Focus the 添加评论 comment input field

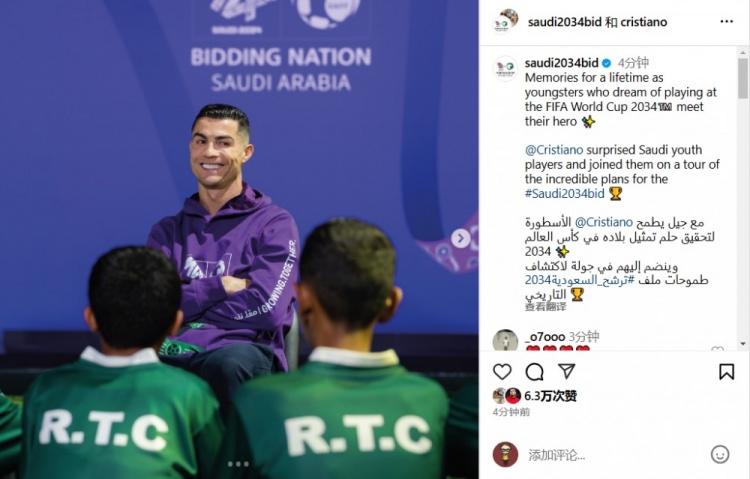(x=615, y=455)
